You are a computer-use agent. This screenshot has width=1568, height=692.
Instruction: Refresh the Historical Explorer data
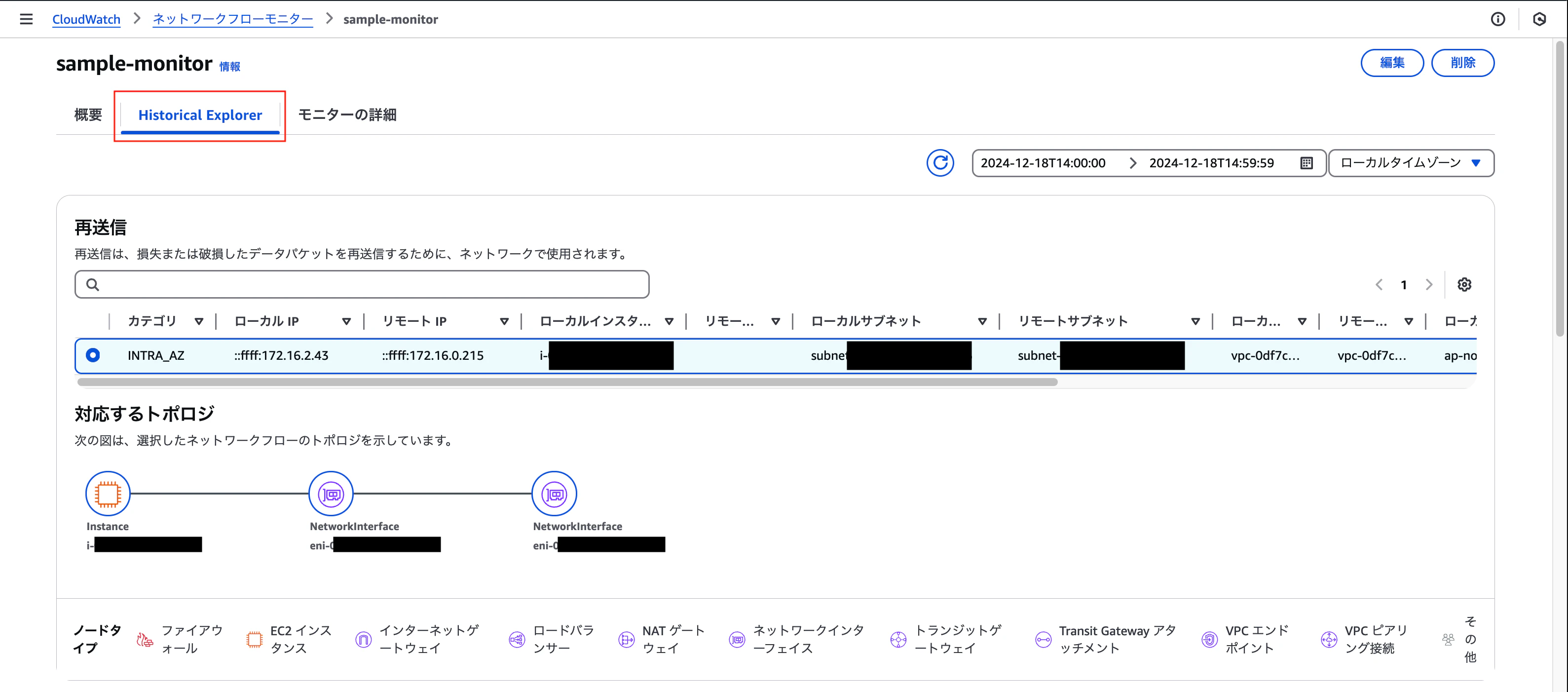(940, 163)
